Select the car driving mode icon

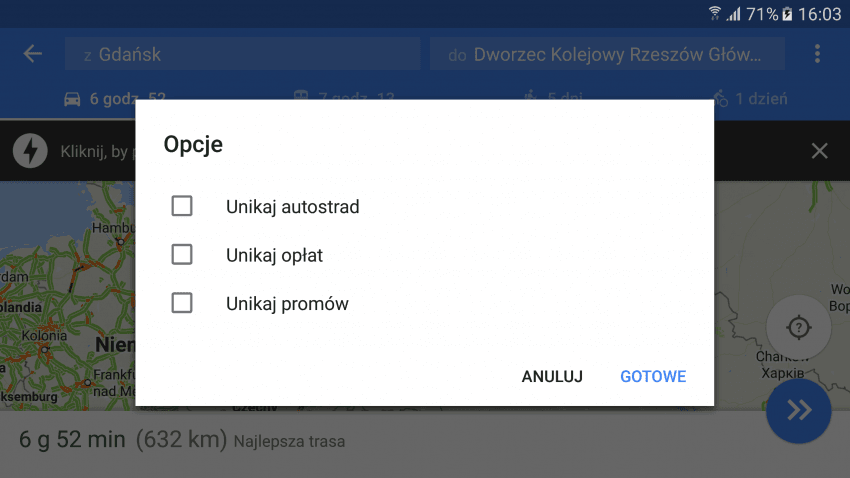click(72, 99)
